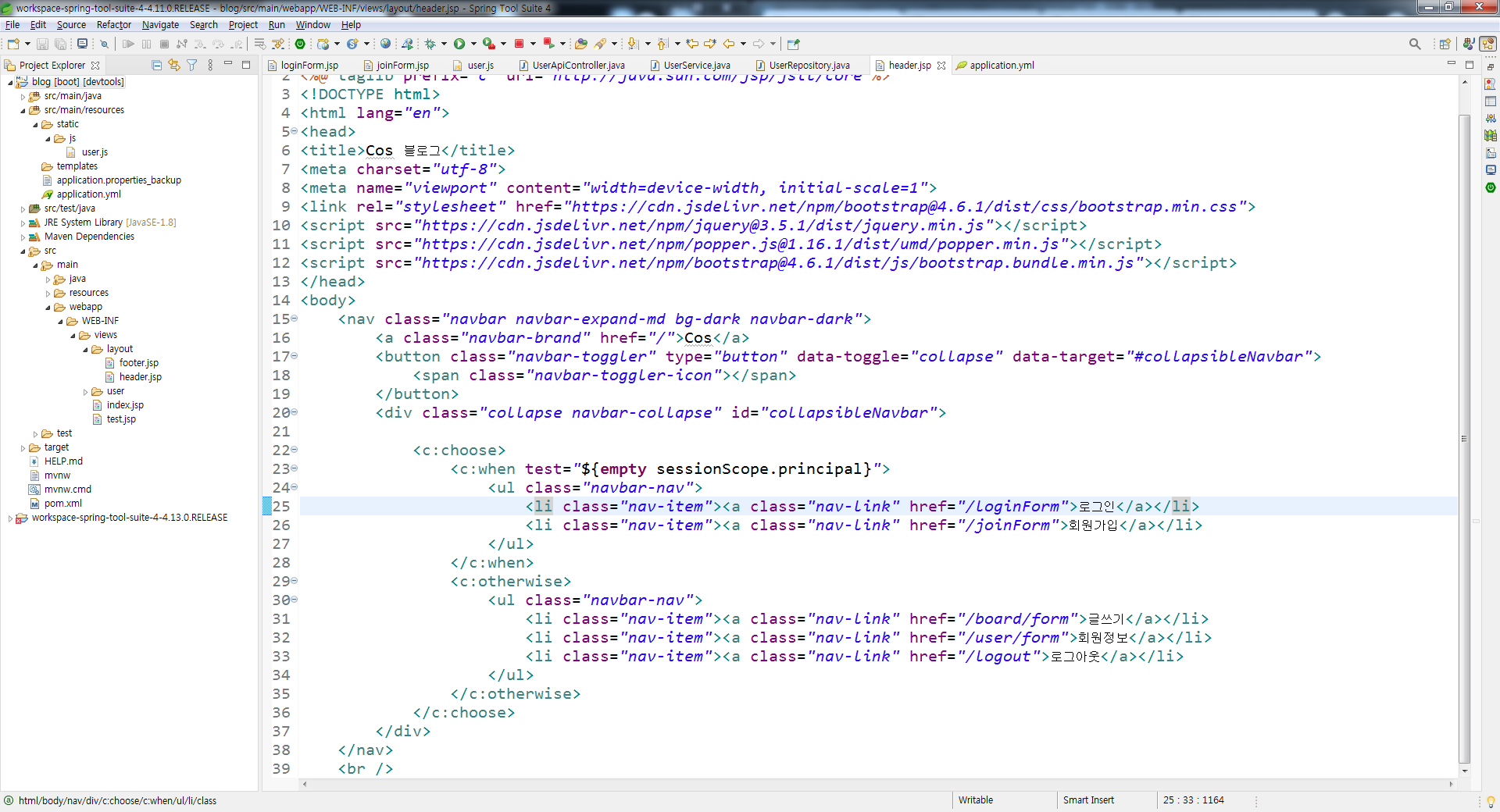
Task: Maximize the editor area icon
Action: [x=1470, y=64]
